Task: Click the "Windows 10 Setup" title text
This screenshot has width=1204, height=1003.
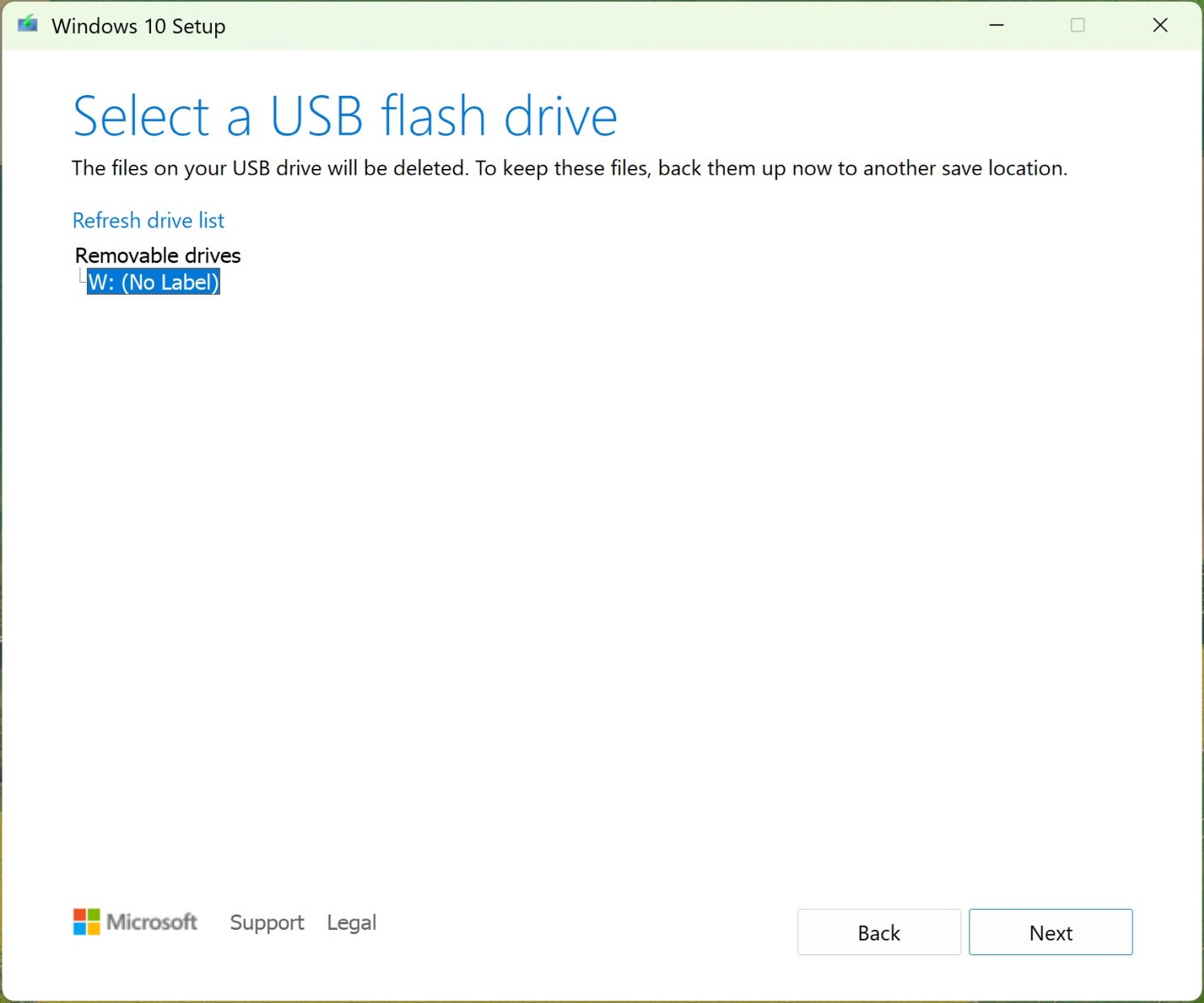Action: coord(138,26)
